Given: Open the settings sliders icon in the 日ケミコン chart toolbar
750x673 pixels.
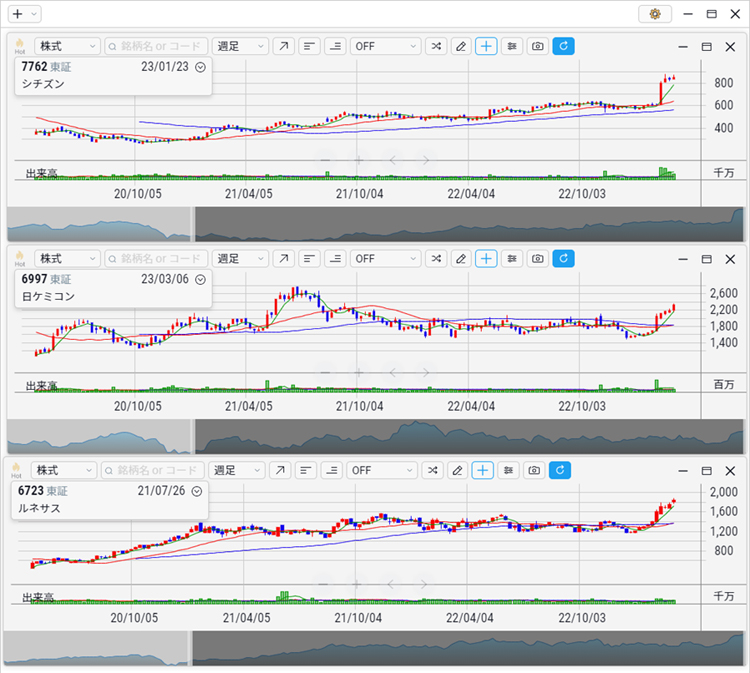Looking at the screenshot, I should point(512,258).
